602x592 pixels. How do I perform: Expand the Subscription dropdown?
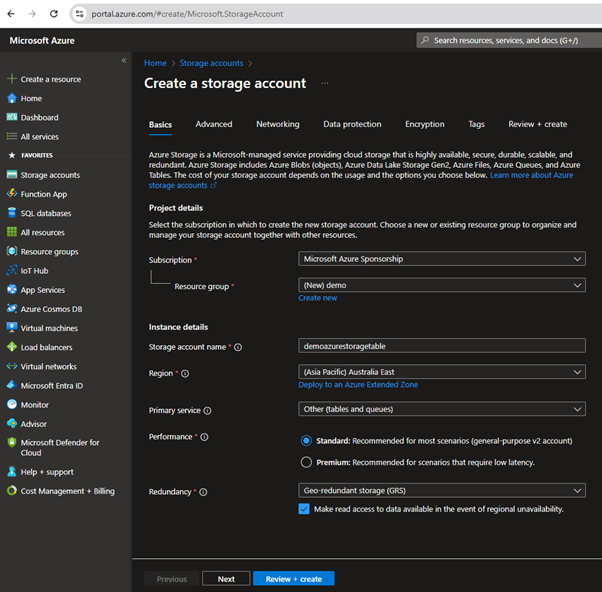click(x=442, y=259)
